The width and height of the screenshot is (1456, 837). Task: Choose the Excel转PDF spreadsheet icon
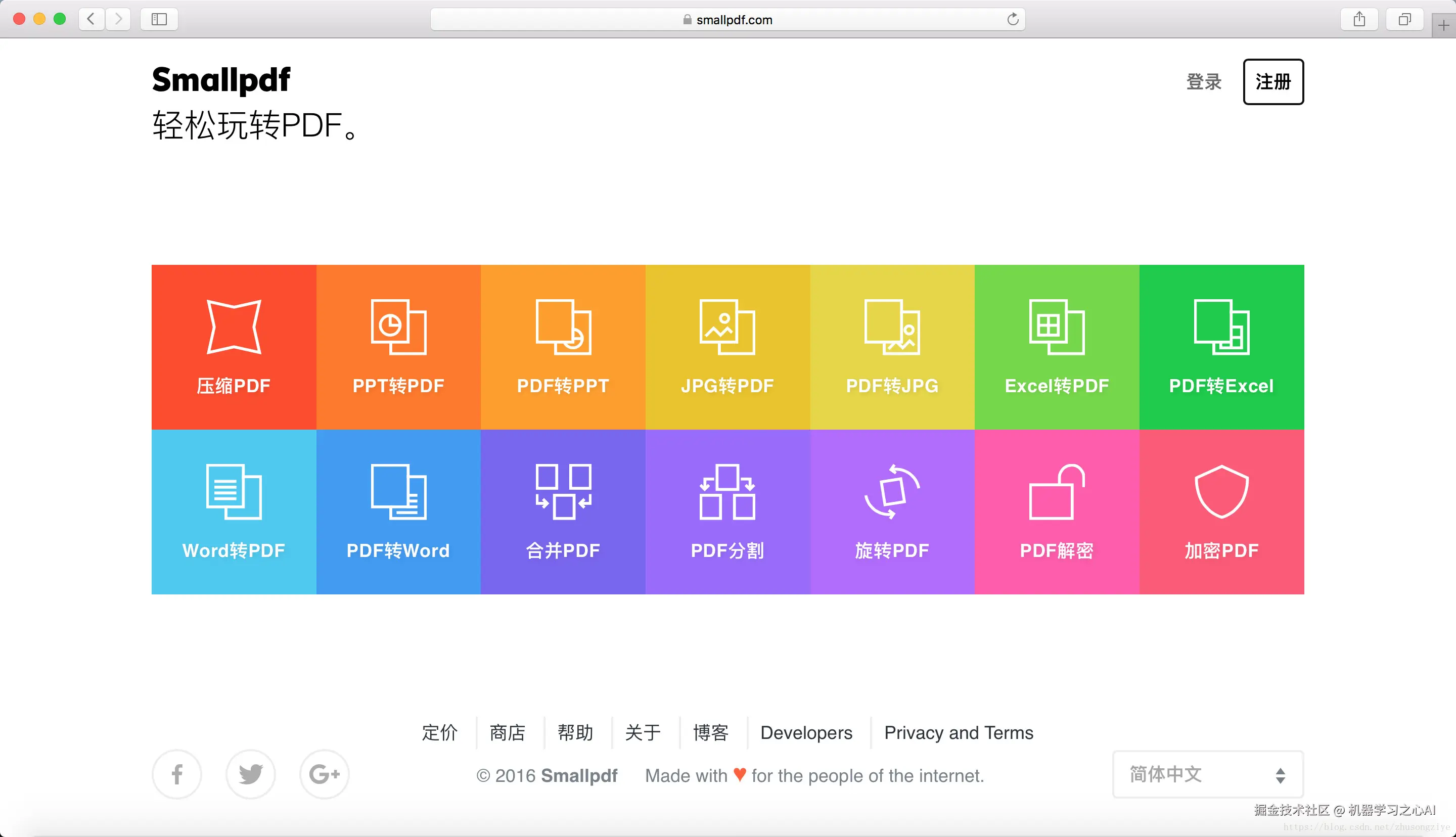(x=1057, y=327)
